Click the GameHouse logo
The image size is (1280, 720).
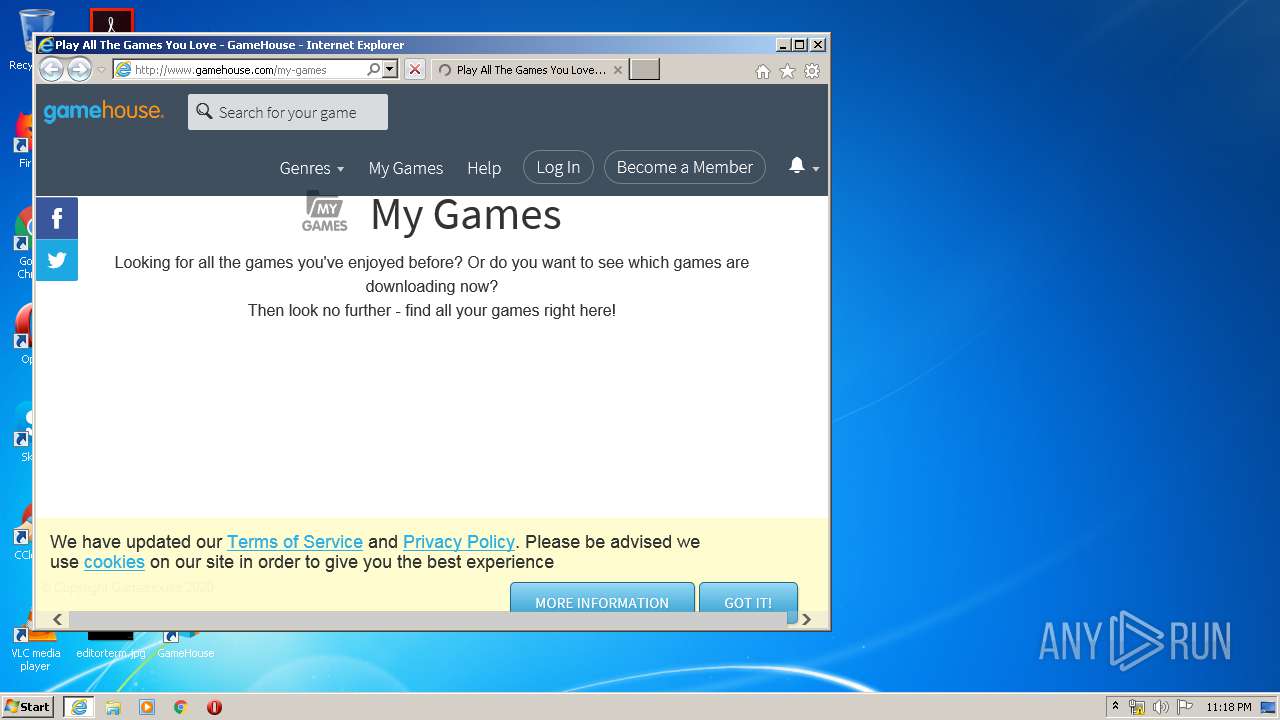coord(103,111)
